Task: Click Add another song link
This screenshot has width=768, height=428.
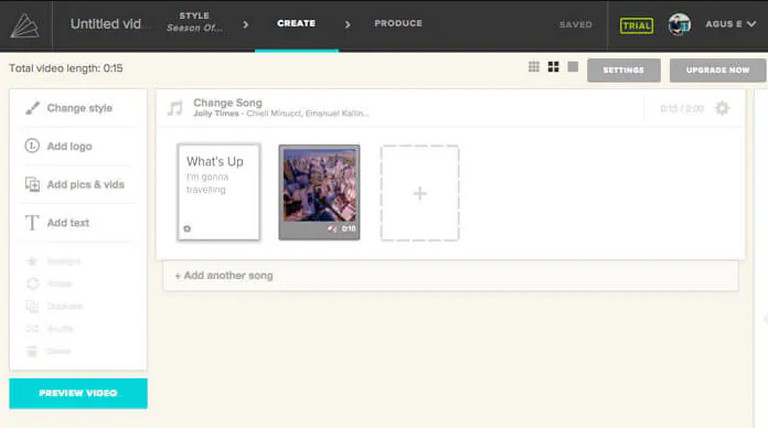Action: coord(224,276)
